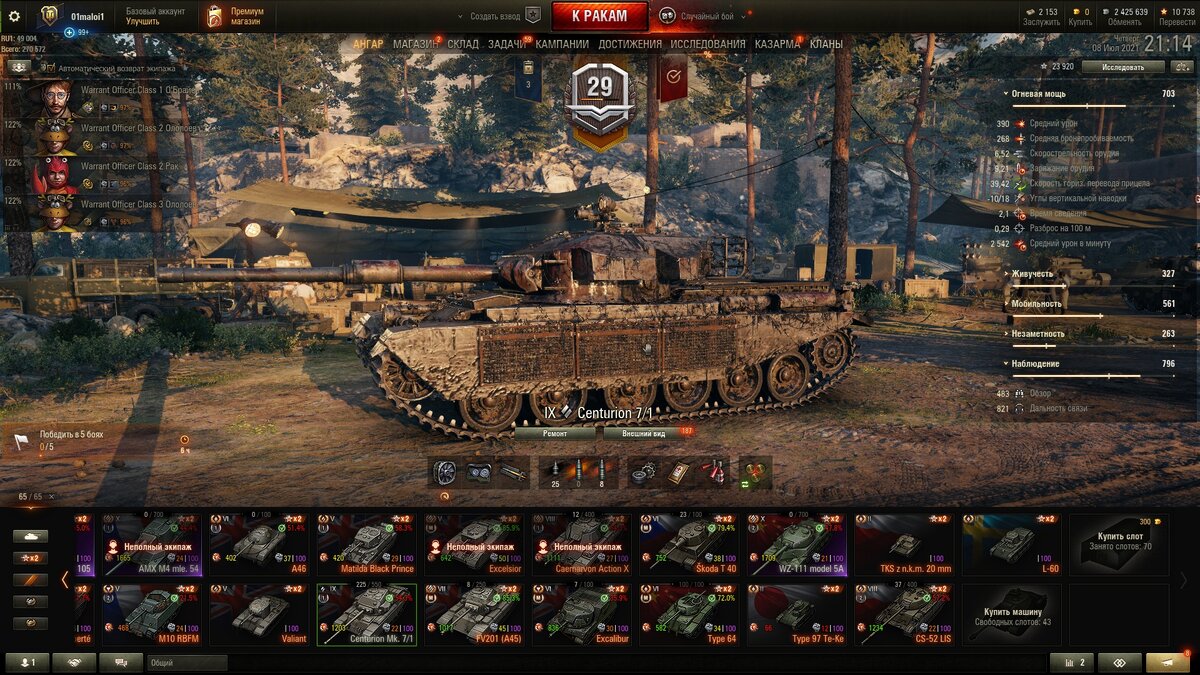Select the coated optics equipment slot
1200x675 pixels.
478,472
